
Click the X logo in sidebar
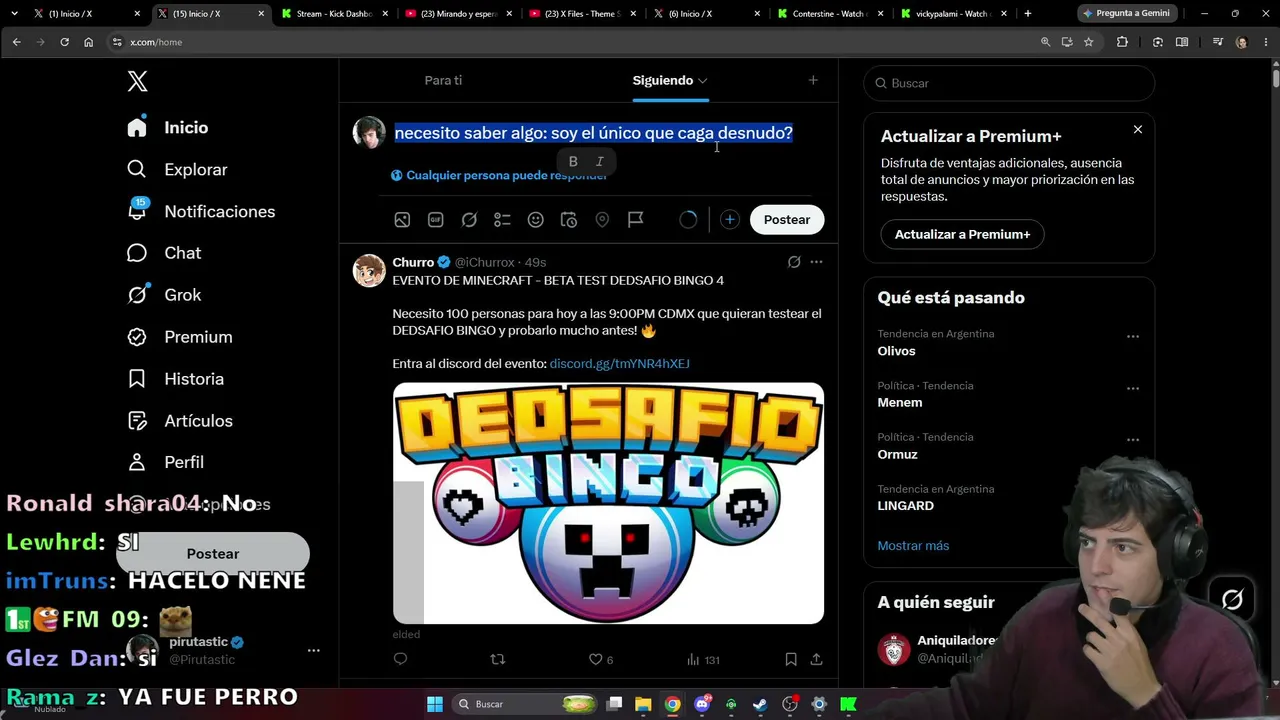[x=138, y=82]
